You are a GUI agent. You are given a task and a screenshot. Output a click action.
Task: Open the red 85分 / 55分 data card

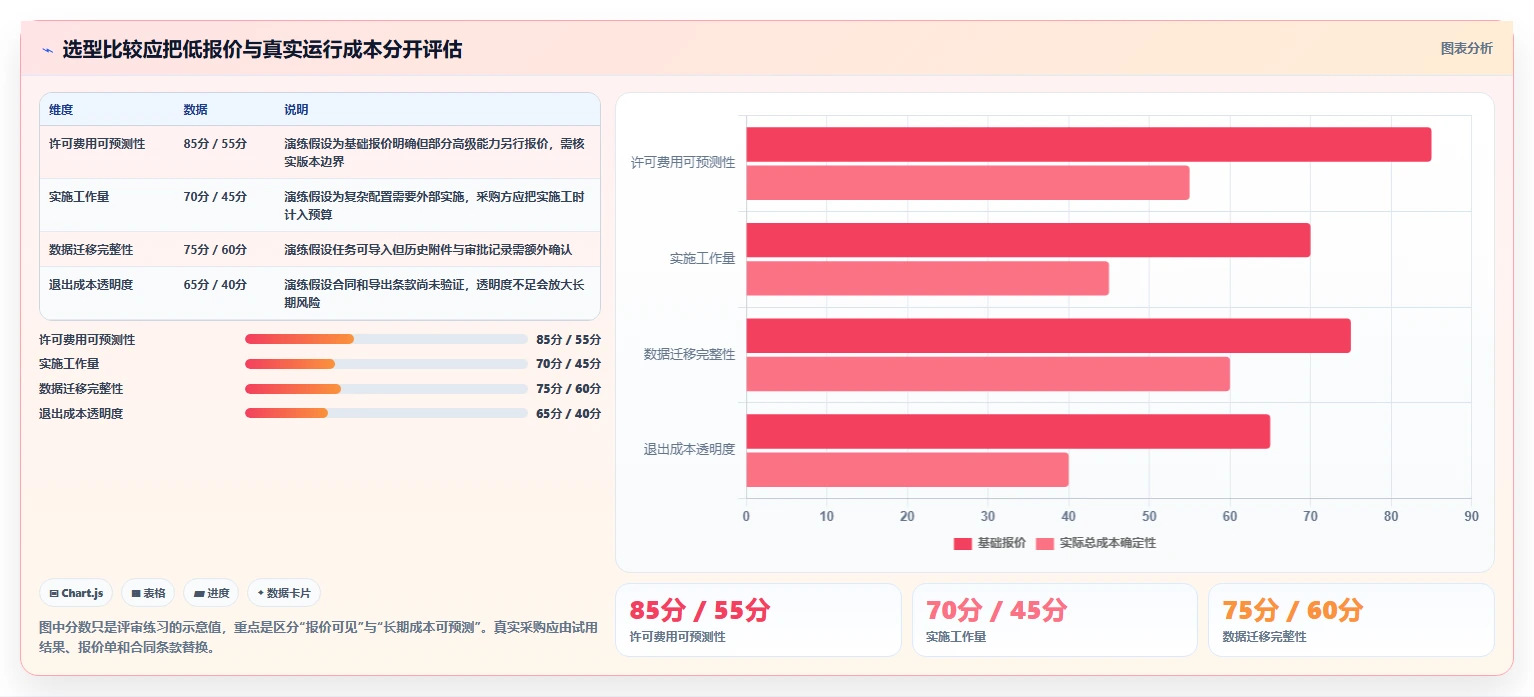(x=758, y=620)
